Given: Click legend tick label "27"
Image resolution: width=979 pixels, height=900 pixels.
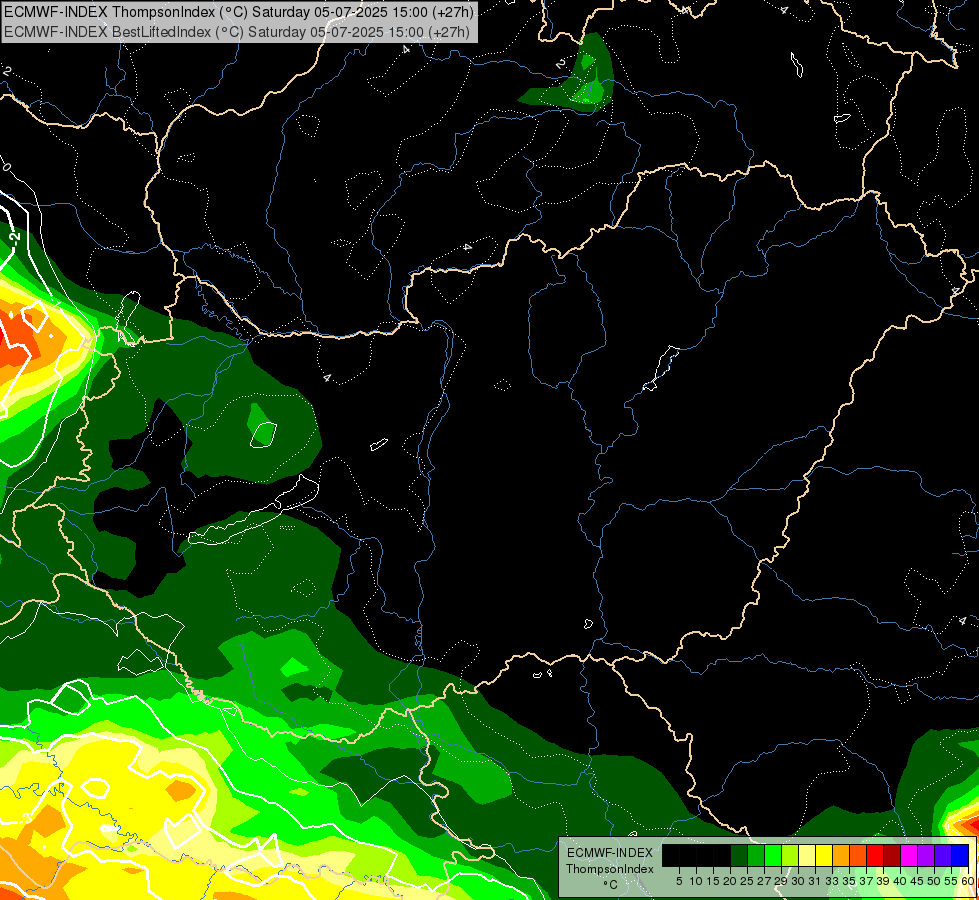Looking at the screenshot, I should [x=764, y=881].
